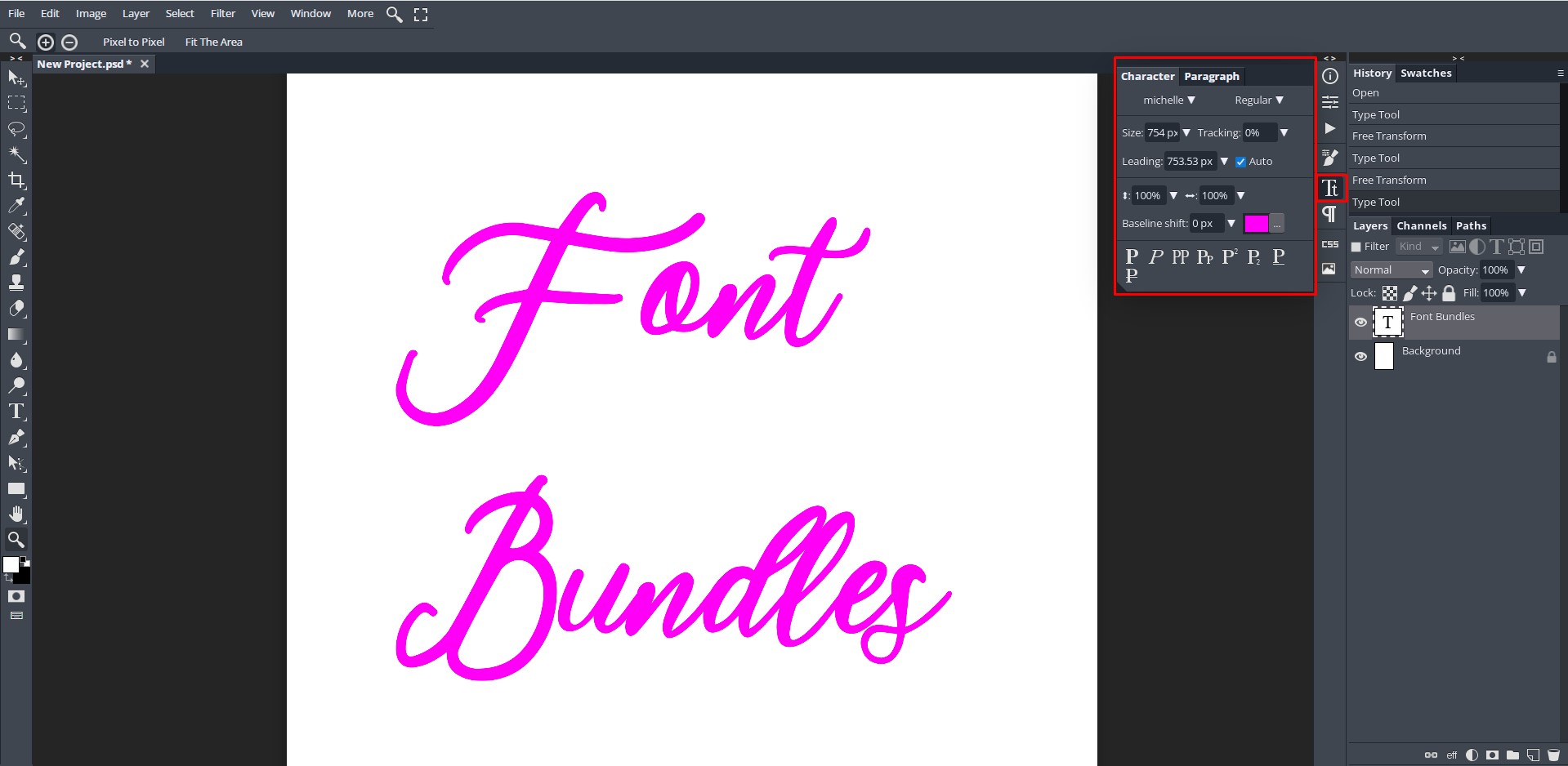Open the Brush settings panel icon
The width and height of the screenshot is (1568, 766).
[x=1330, y=157]
